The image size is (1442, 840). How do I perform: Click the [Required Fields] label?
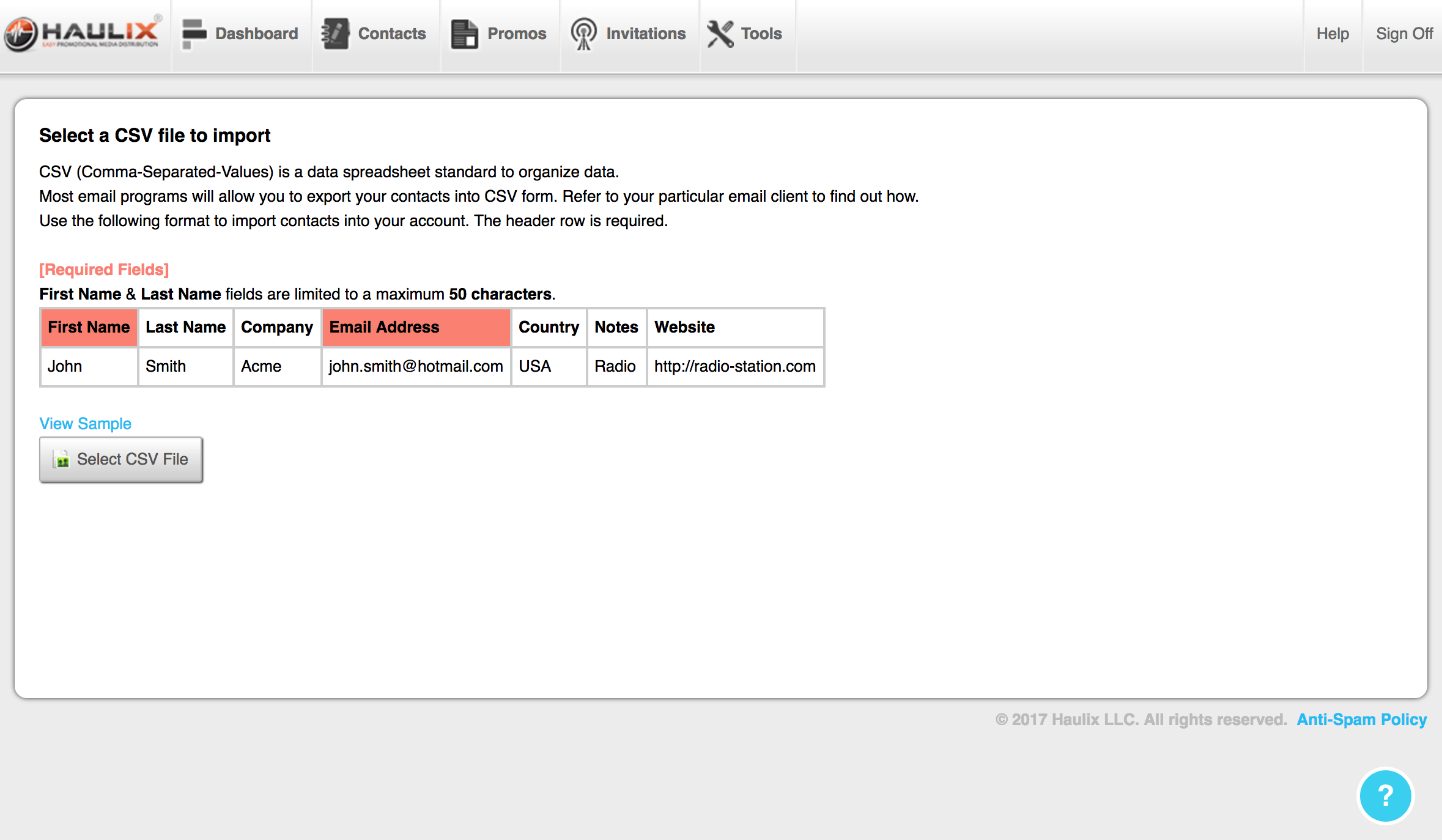coord(104,270)
